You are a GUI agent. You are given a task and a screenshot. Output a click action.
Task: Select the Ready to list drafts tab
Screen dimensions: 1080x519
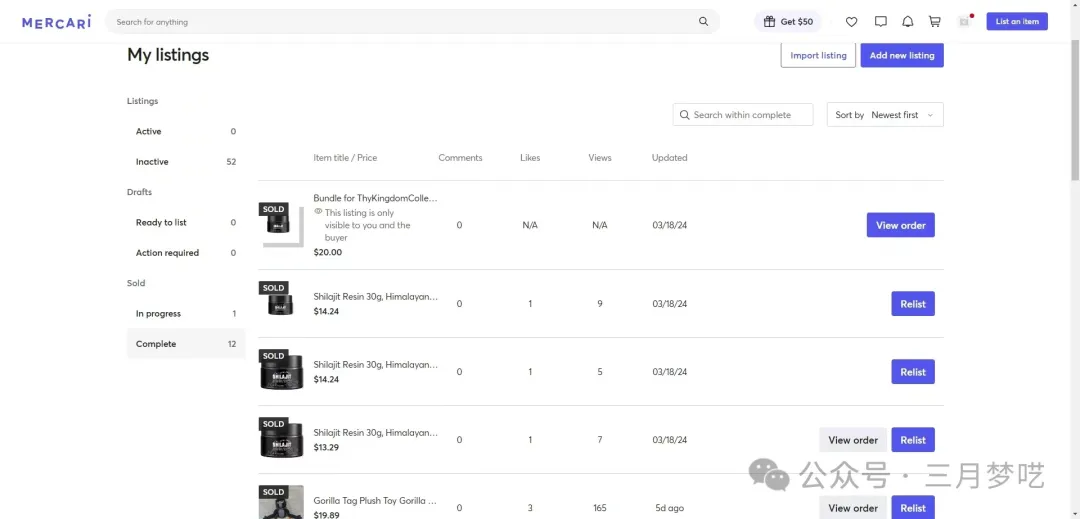click(x=186, y=222)
